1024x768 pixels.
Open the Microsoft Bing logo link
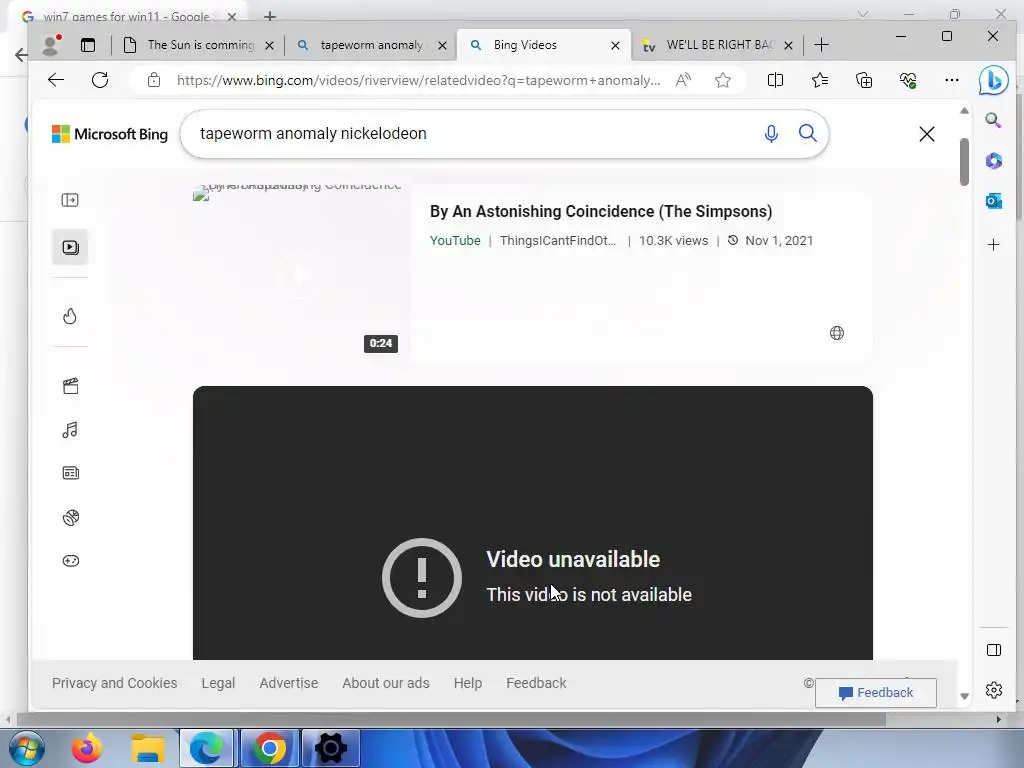[x=110, y=134]
